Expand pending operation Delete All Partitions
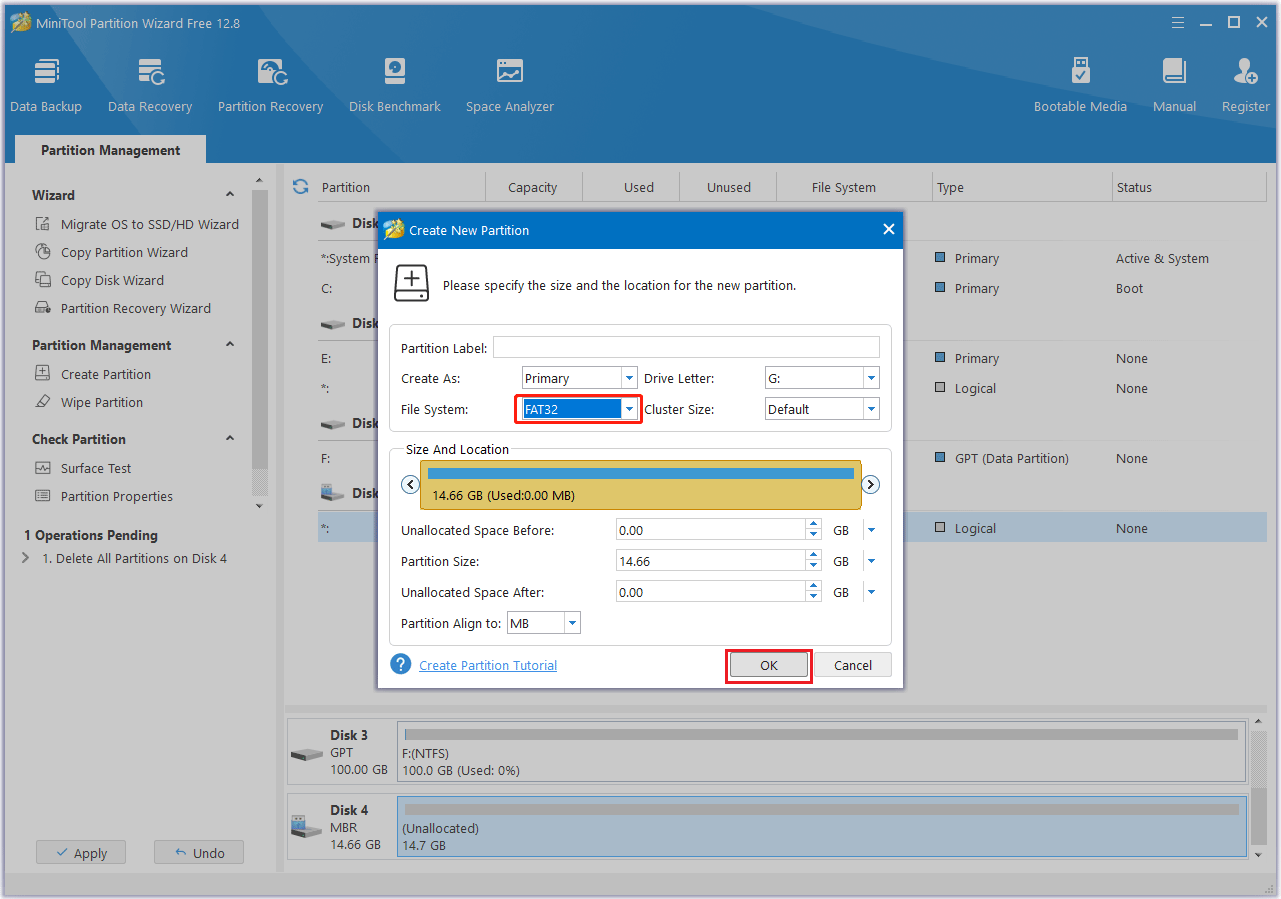This screenshot has height=899, width=1281. tap(26, 558)
